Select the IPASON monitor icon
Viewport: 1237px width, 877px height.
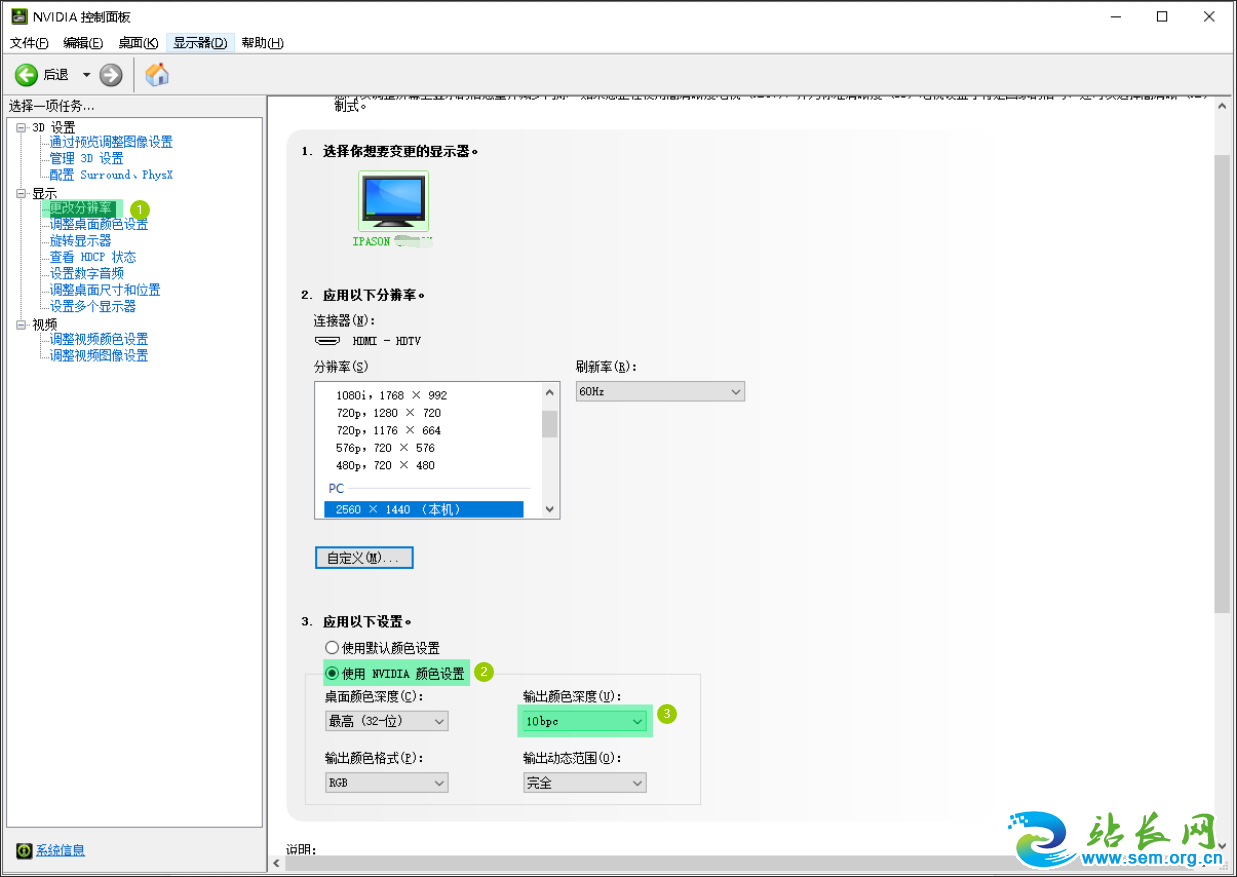tap(392, 202)
